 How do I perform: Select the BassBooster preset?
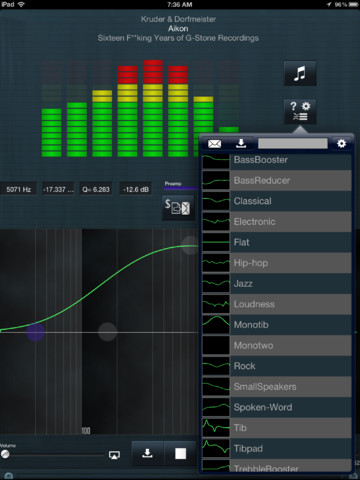point(277,160)
